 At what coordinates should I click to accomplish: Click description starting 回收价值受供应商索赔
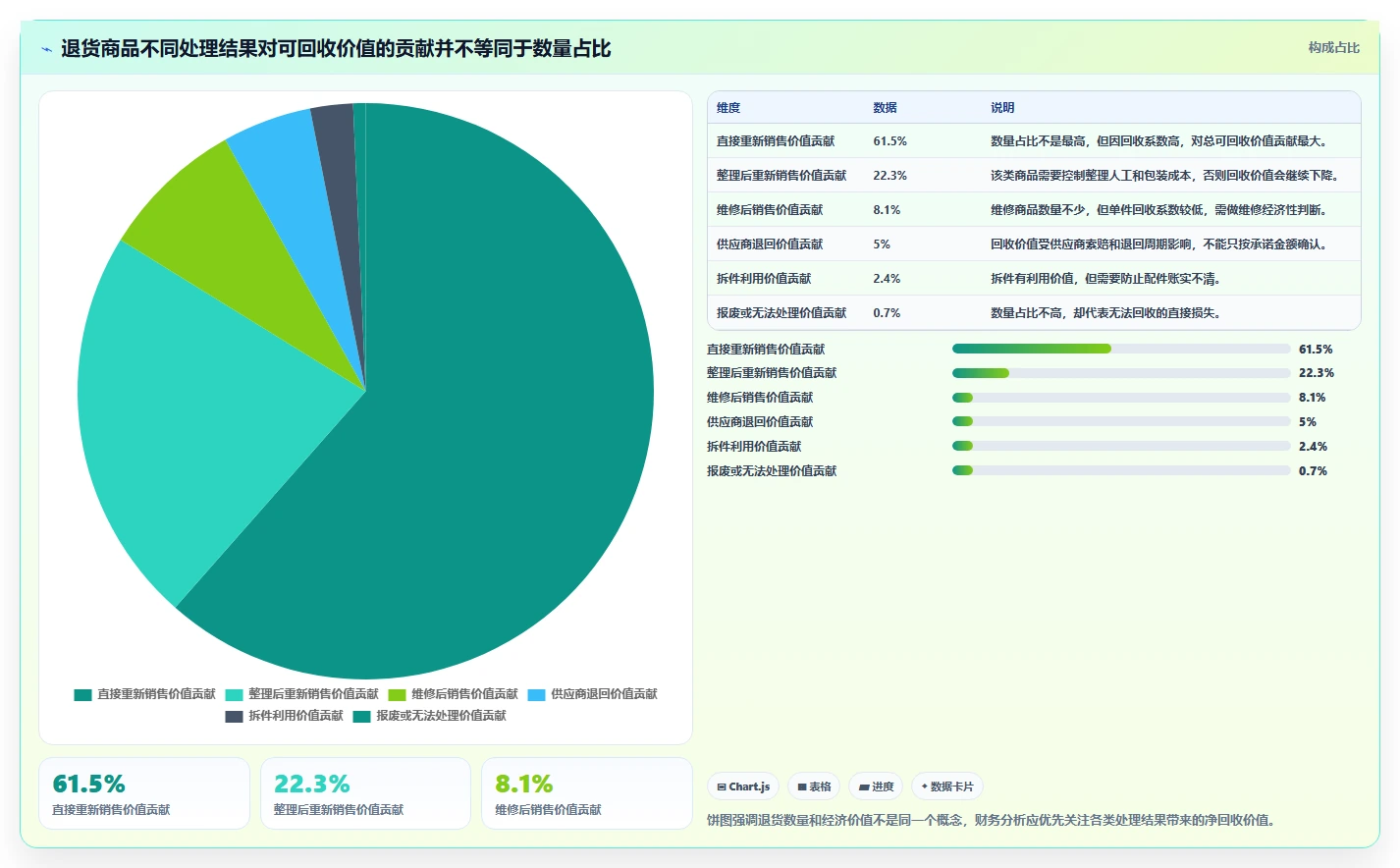click(x=1161, y=244)
